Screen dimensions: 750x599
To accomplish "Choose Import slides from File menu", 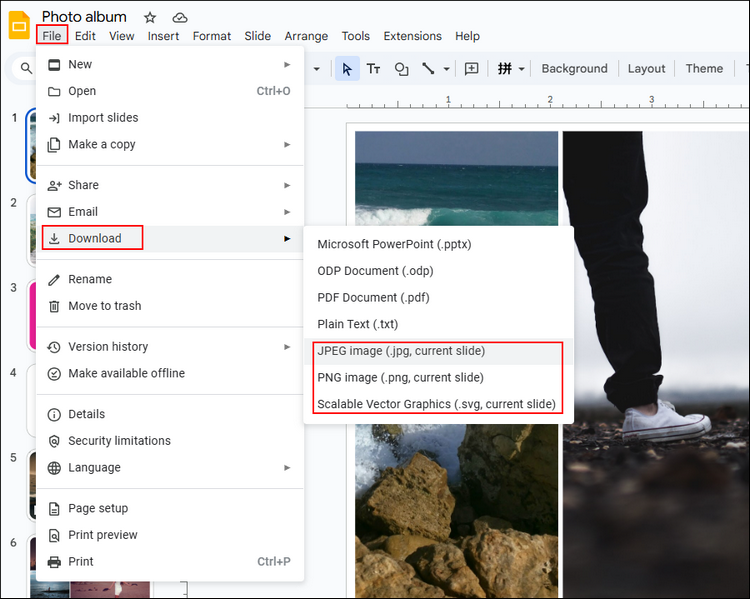I will (170, 118).
